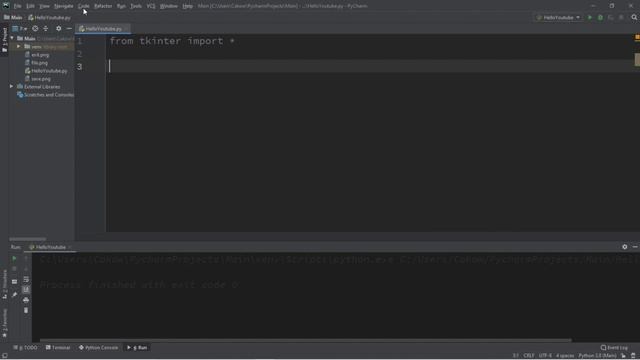Open the Run menu in menu bar
This screenshot has height=360, width=640.
tap(121, 6)
